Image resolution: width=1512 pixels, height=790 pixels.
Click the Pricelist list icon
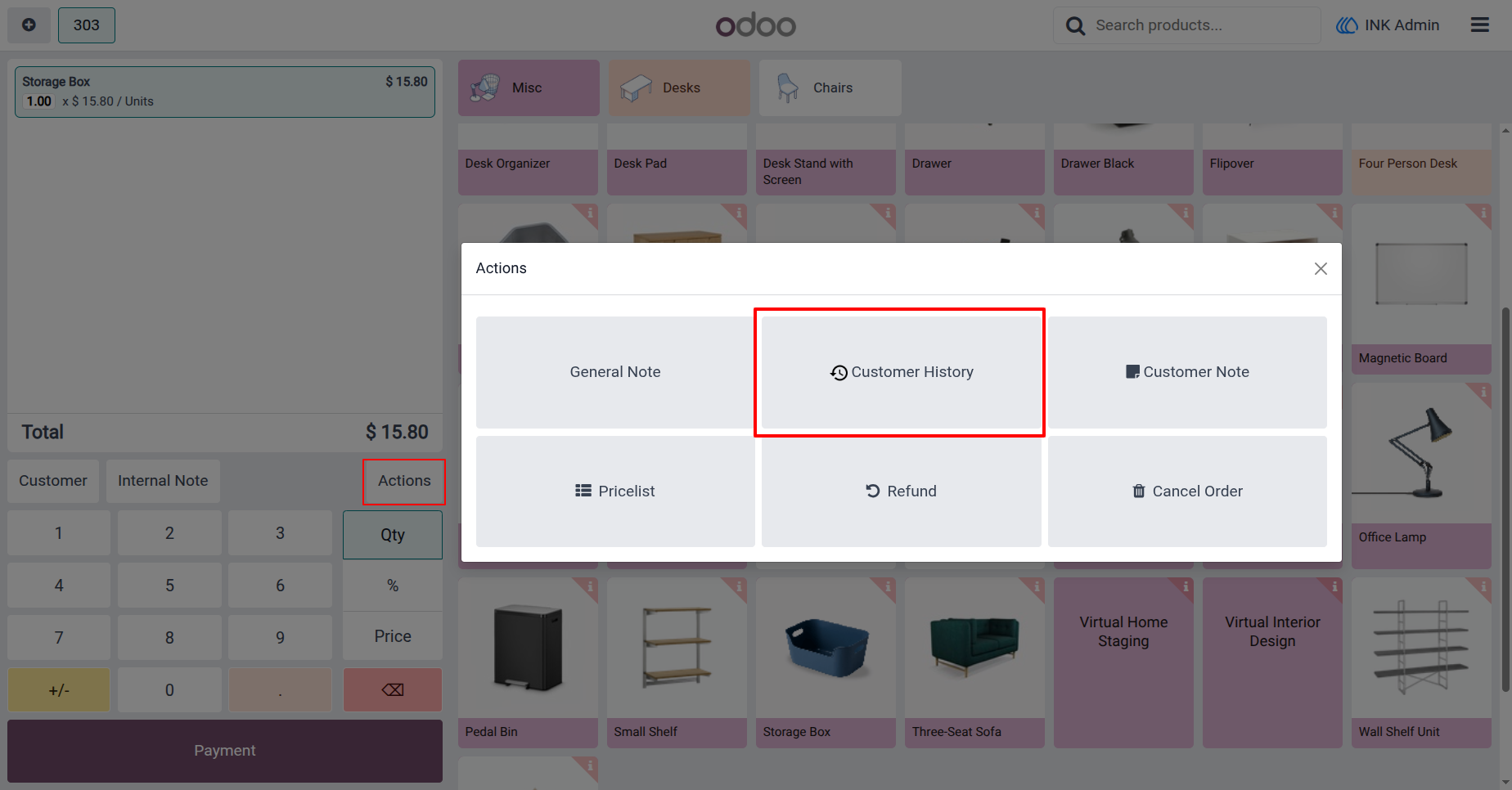coord(583,491)
